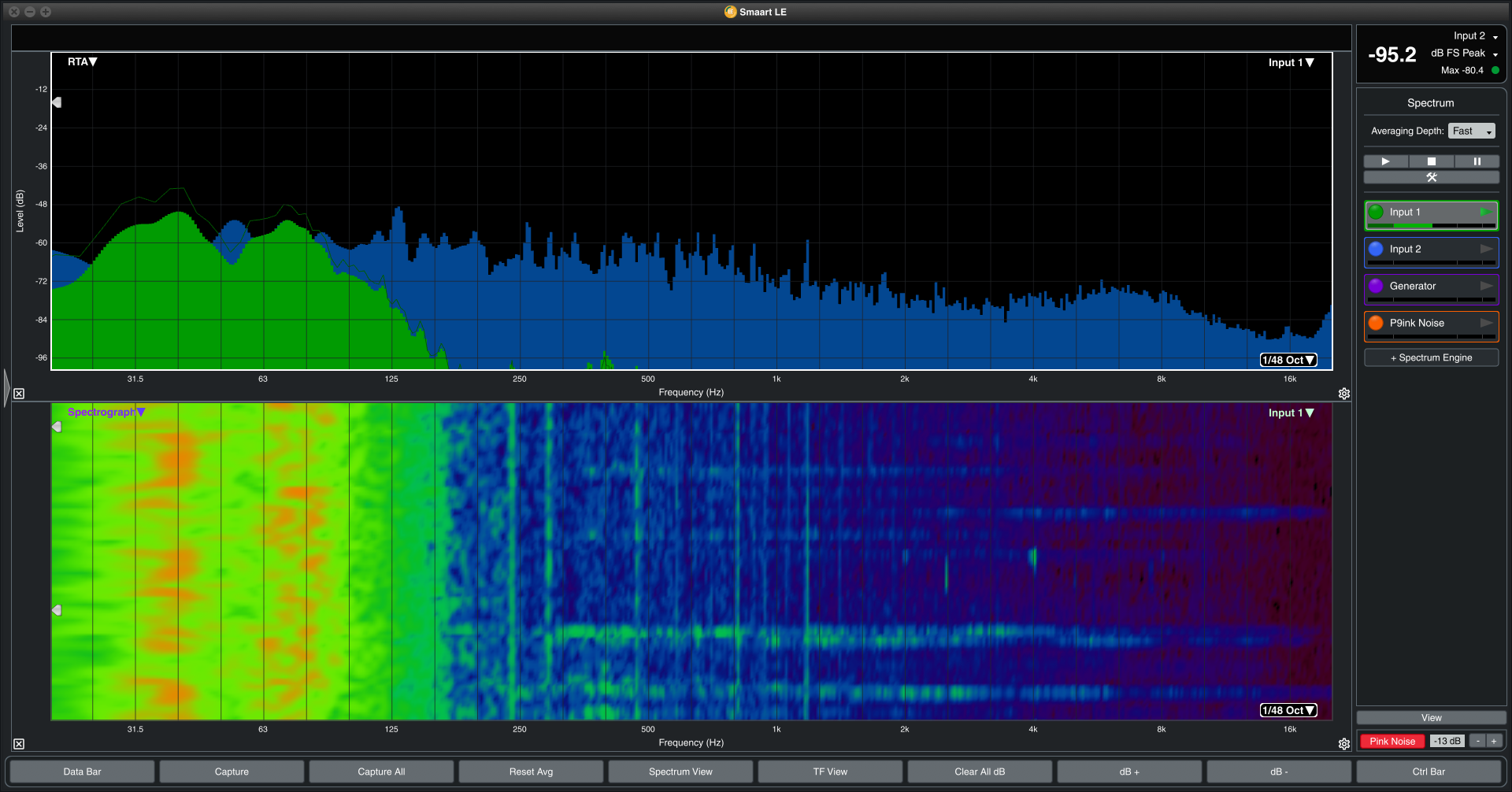
Task: Open Spectrograph 1/48 Oct banding dropdown
Action: click(x=1288, y=710)
